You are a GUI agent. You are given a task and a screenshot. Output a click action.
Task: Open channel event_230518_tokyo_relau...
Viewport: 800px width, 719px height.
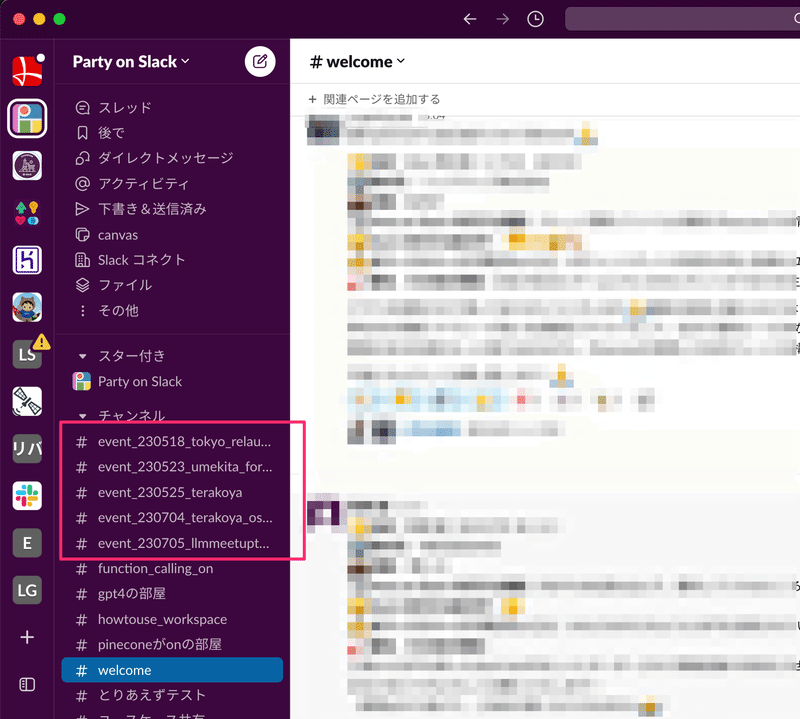172,442
